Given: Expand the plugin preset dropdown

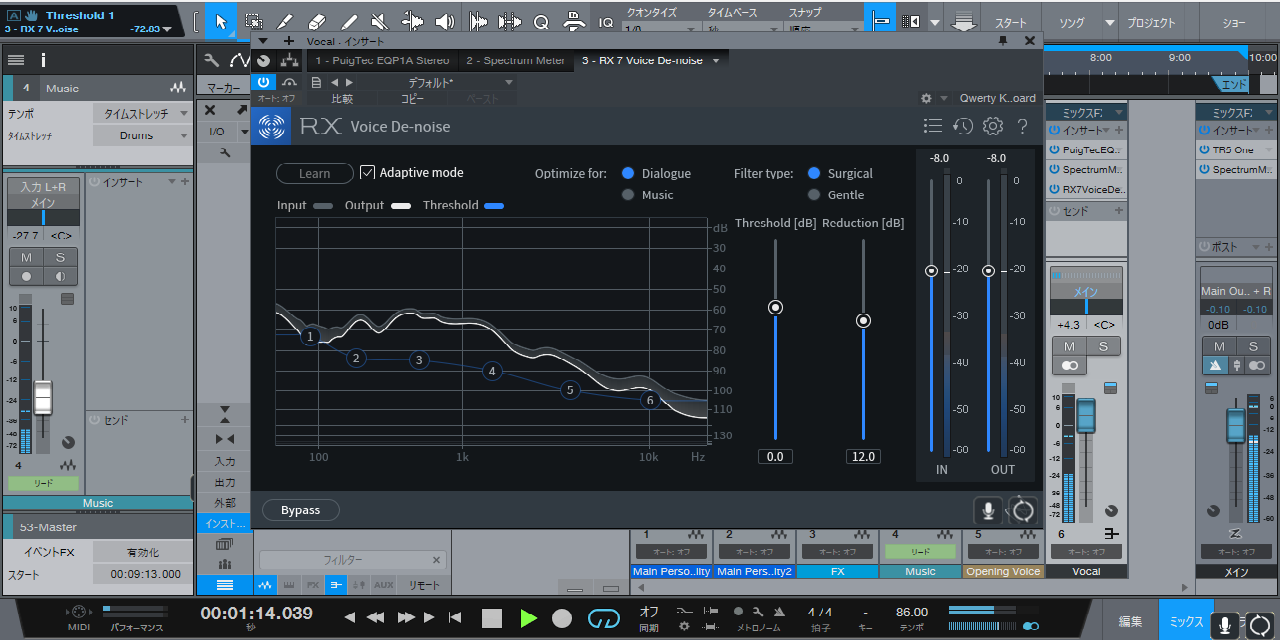Looking at the screenshot, I should pos(508,82).
